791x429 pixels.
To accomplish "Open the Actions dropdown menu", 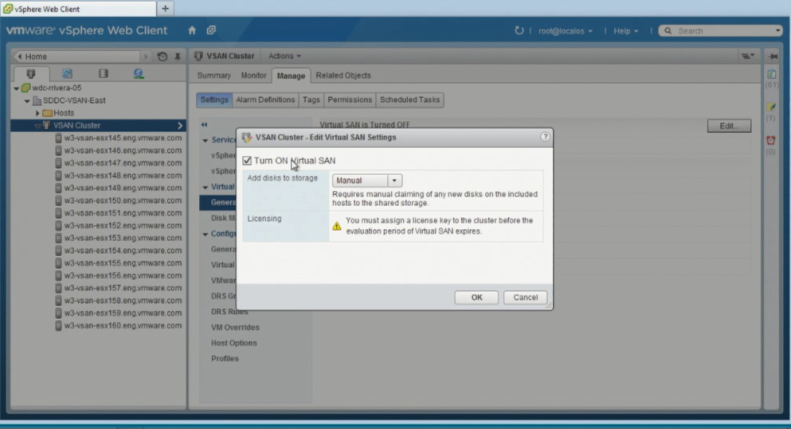I will click(285, 55).
